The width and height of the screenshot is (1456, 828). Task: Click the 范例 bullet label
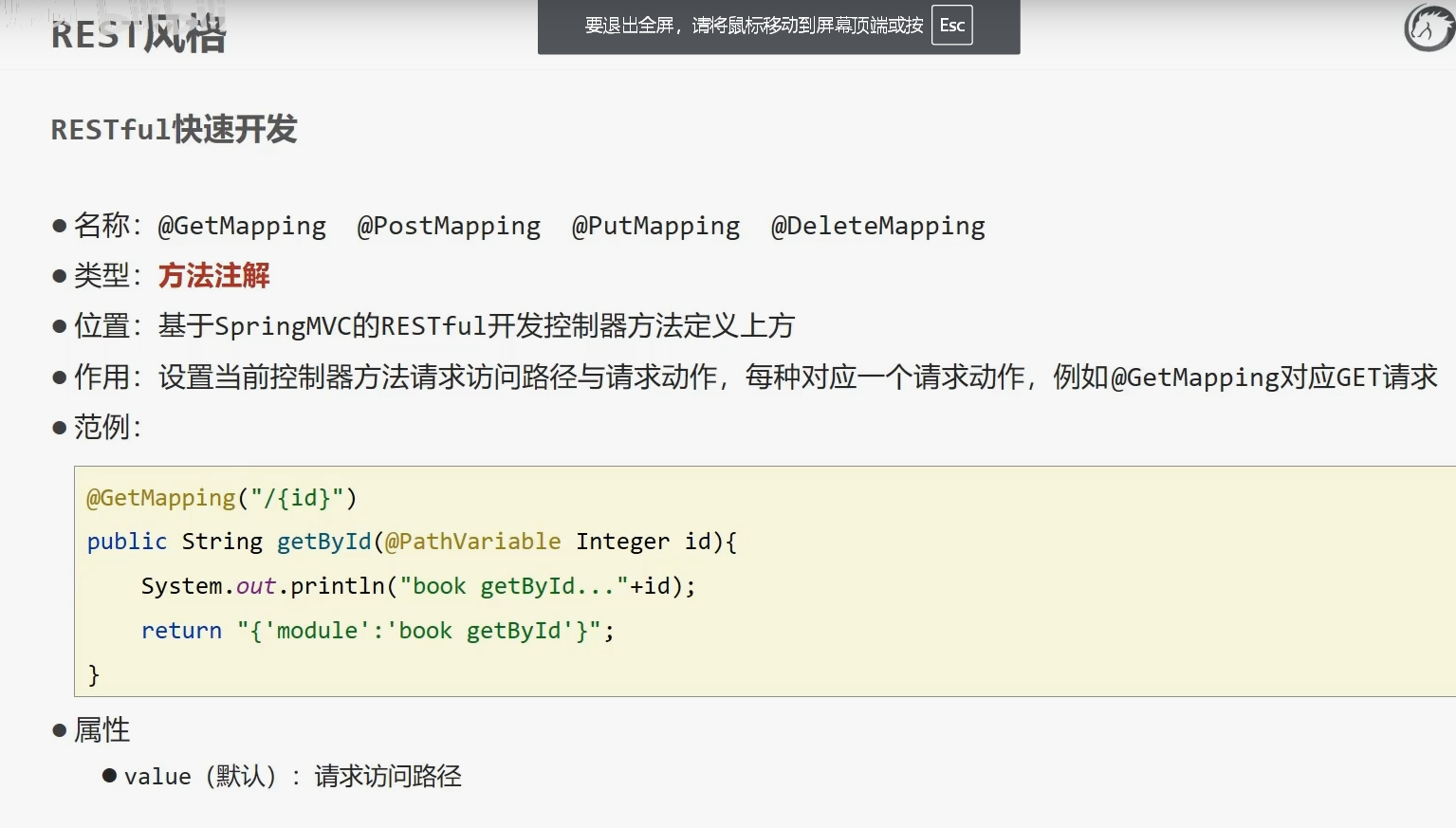click(106, 427)
